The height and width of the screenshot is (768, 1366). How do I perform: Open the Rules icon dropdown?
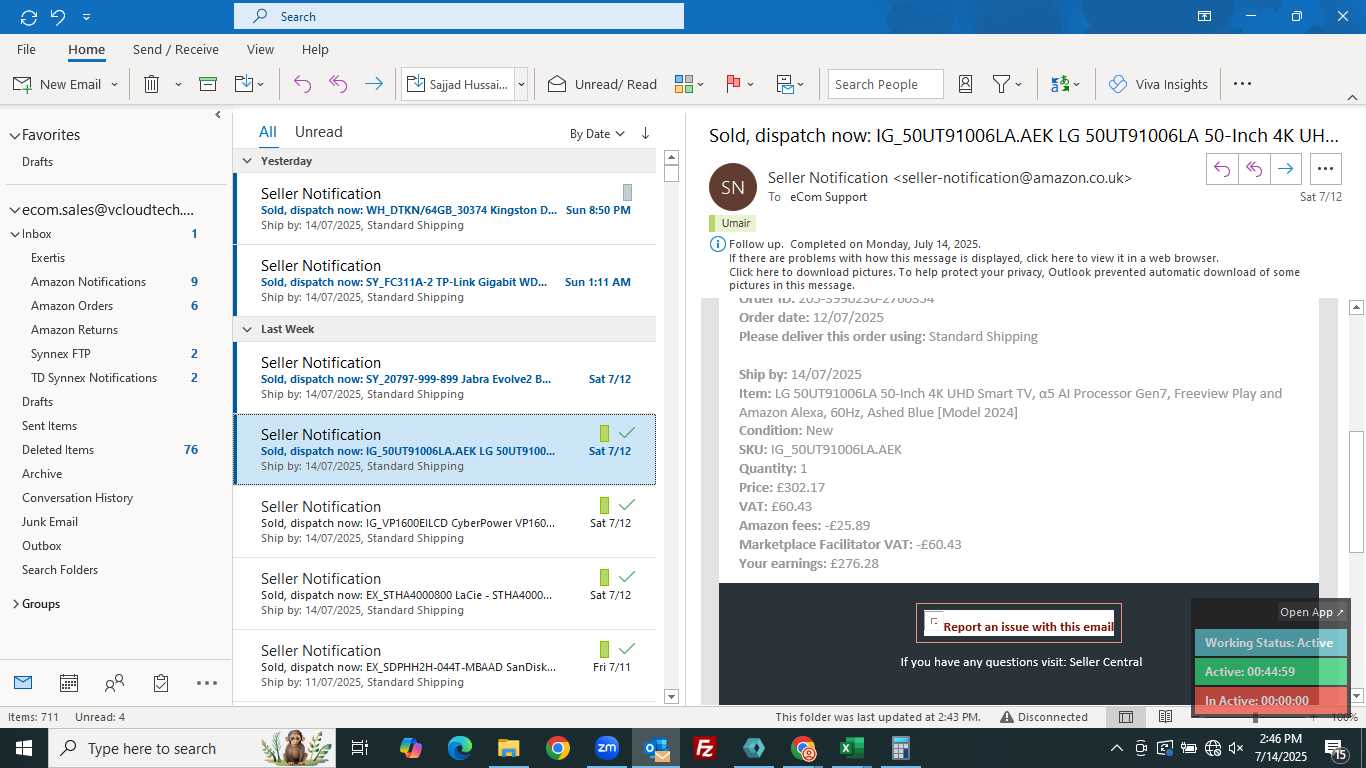(x=790, y=84)
